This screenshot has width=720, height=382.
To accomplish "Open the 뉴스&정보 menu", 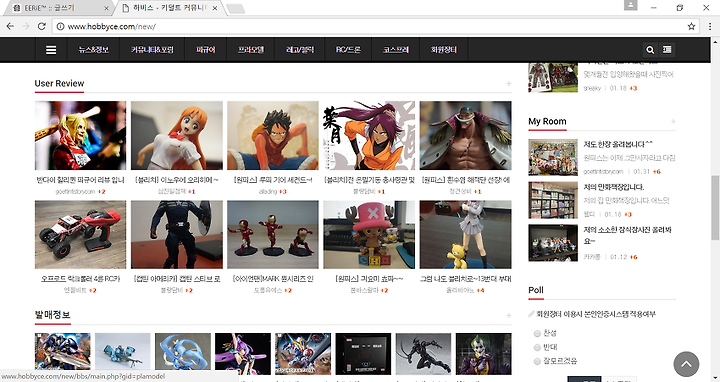I will (x=93, y=50).
